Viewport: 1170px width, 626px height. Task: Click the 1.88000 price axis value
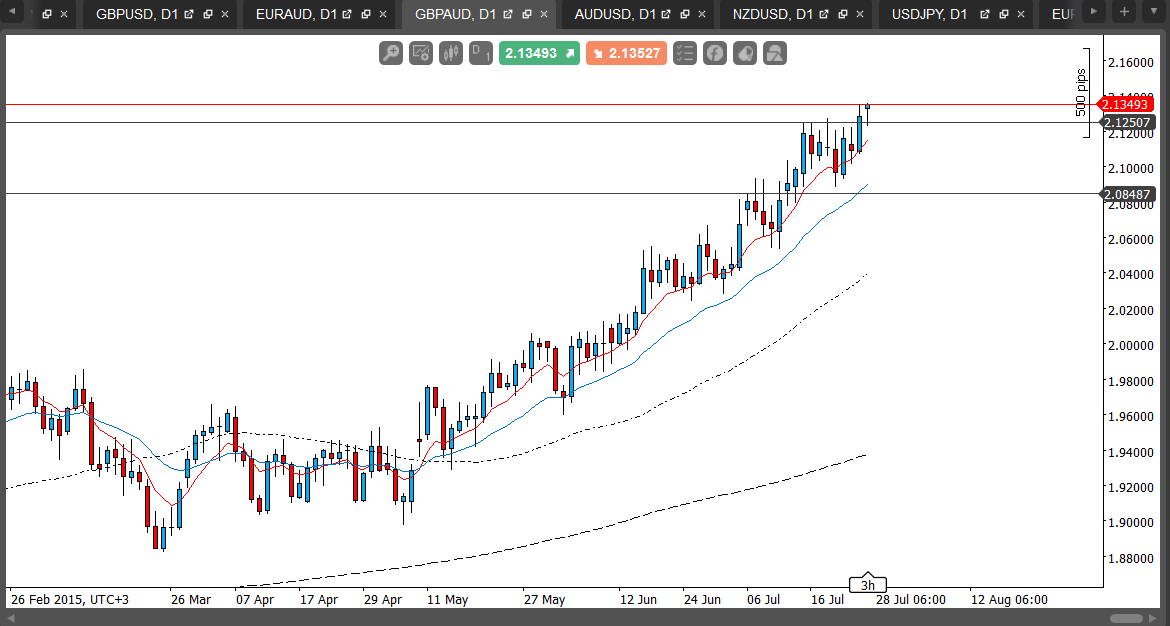1132,558
